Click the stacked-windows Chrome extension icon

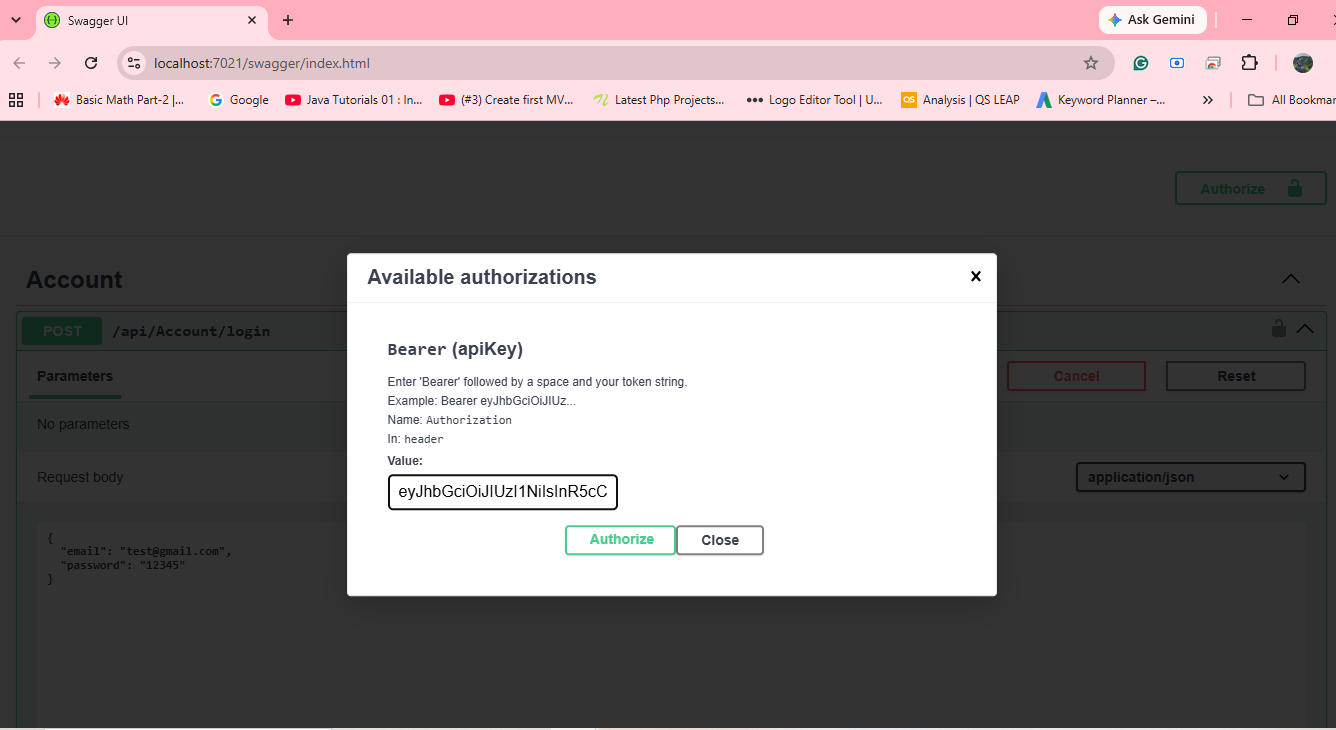tap(1213, 63)
